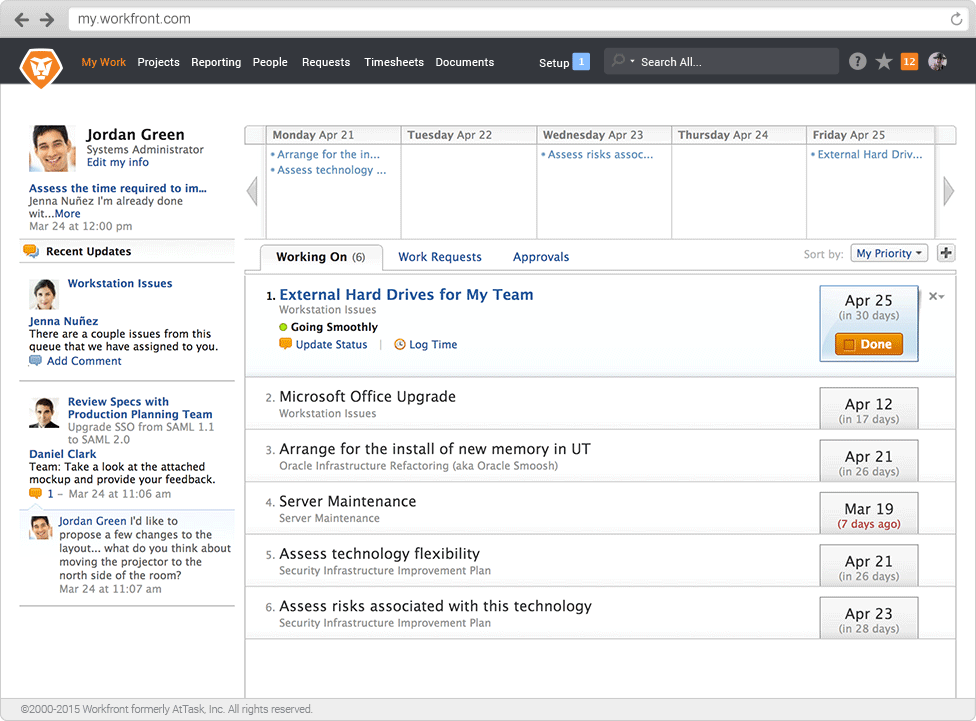This screenshot has width=976, height=721.
Task: Open the My Priority sort dropdown
Action: (888, 254)
